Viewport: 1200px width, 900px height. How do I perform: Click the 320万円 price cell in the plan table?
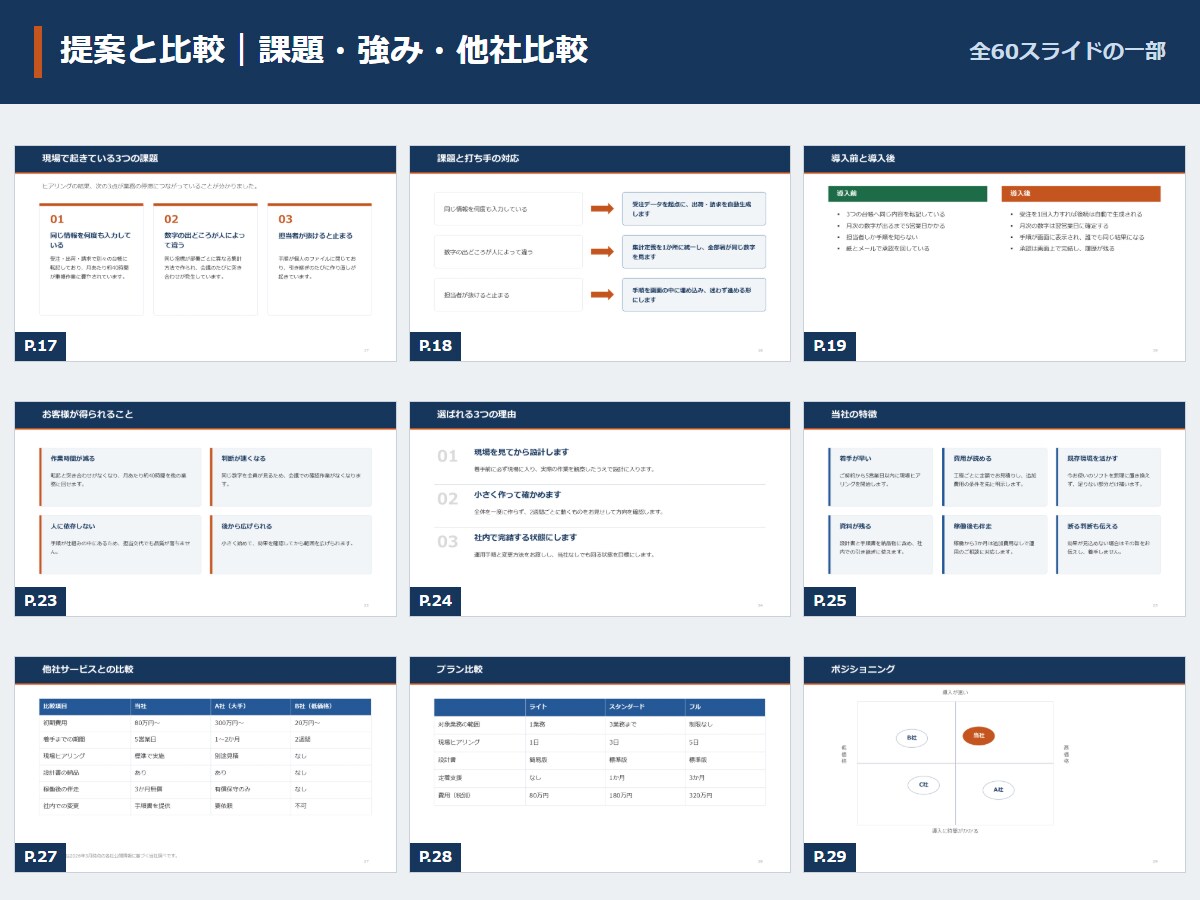725,796
